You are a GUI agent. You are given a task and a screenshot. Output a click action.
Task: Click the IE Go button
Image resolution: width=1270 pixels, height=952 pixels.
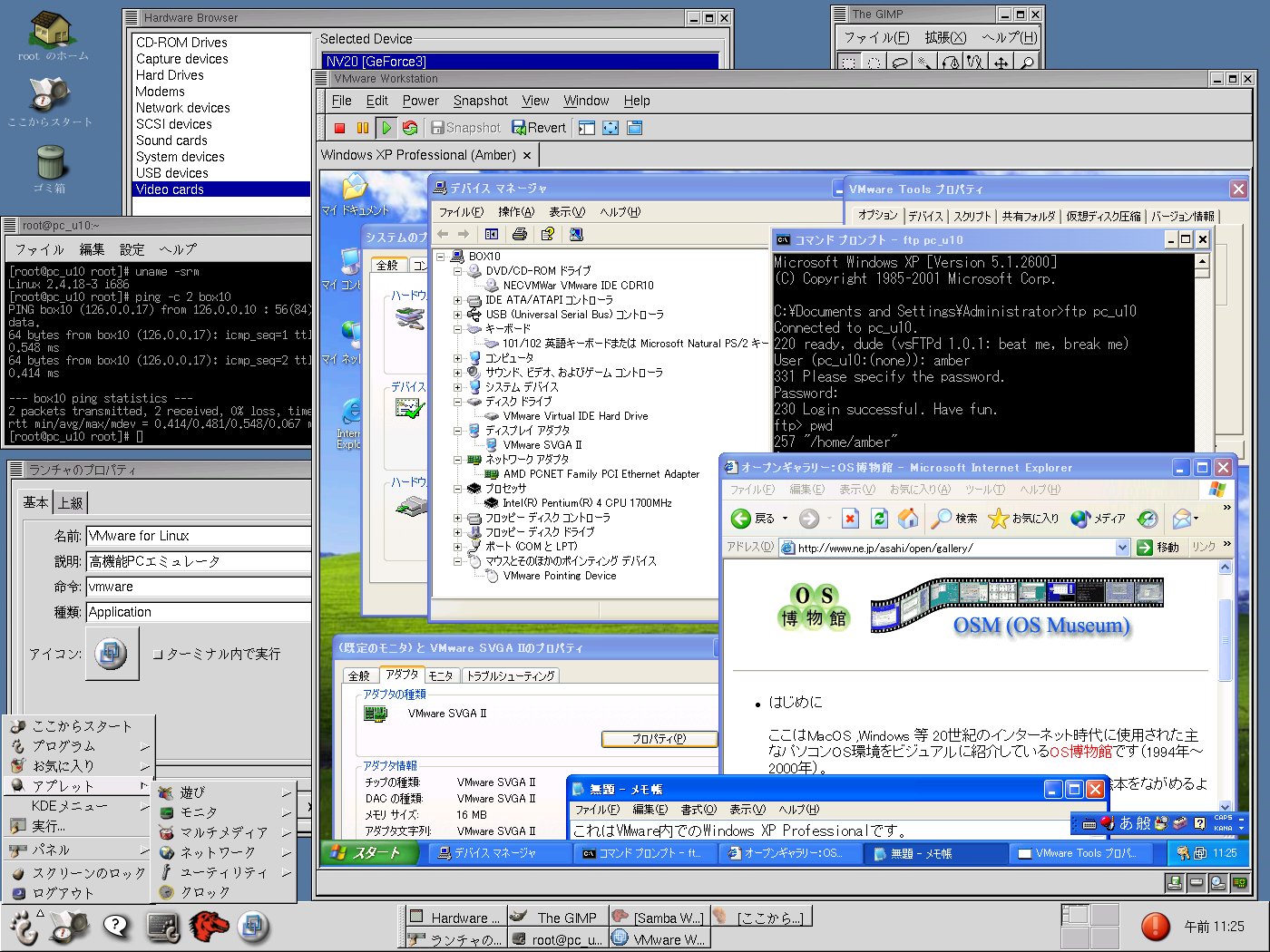click(1158, 548)
